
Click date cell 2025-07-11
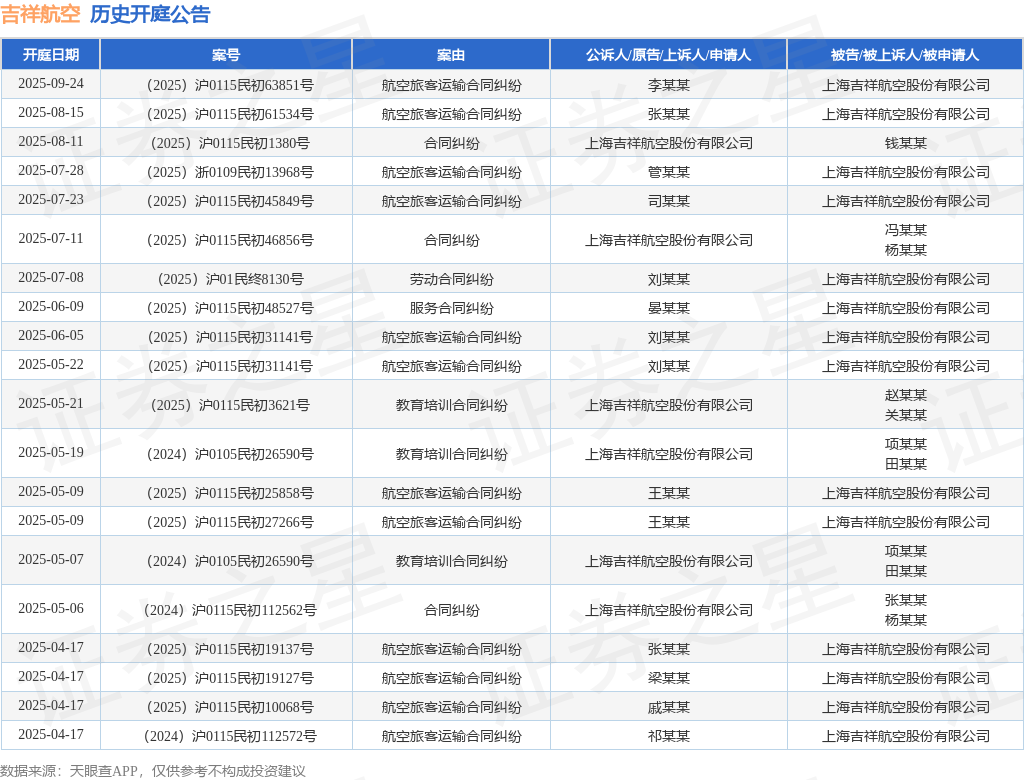[x=51, y=238]
